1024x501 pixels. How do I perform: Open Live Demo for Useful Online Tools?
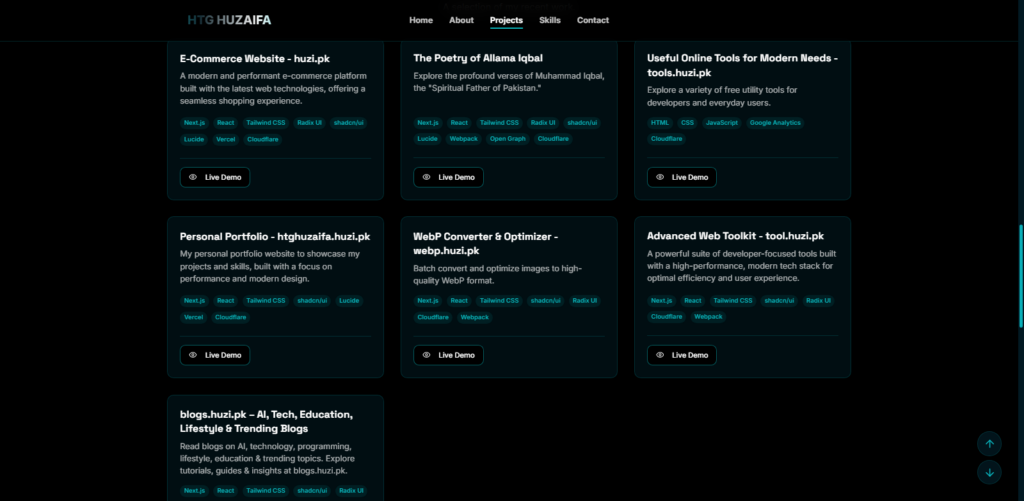tap(682, 177)
